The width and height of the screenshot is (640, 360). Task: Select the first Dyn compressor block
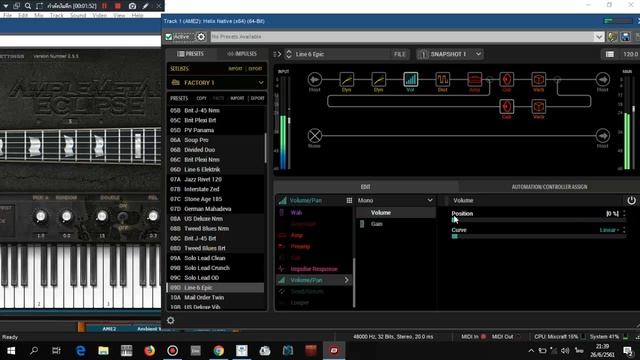point(347,79)
